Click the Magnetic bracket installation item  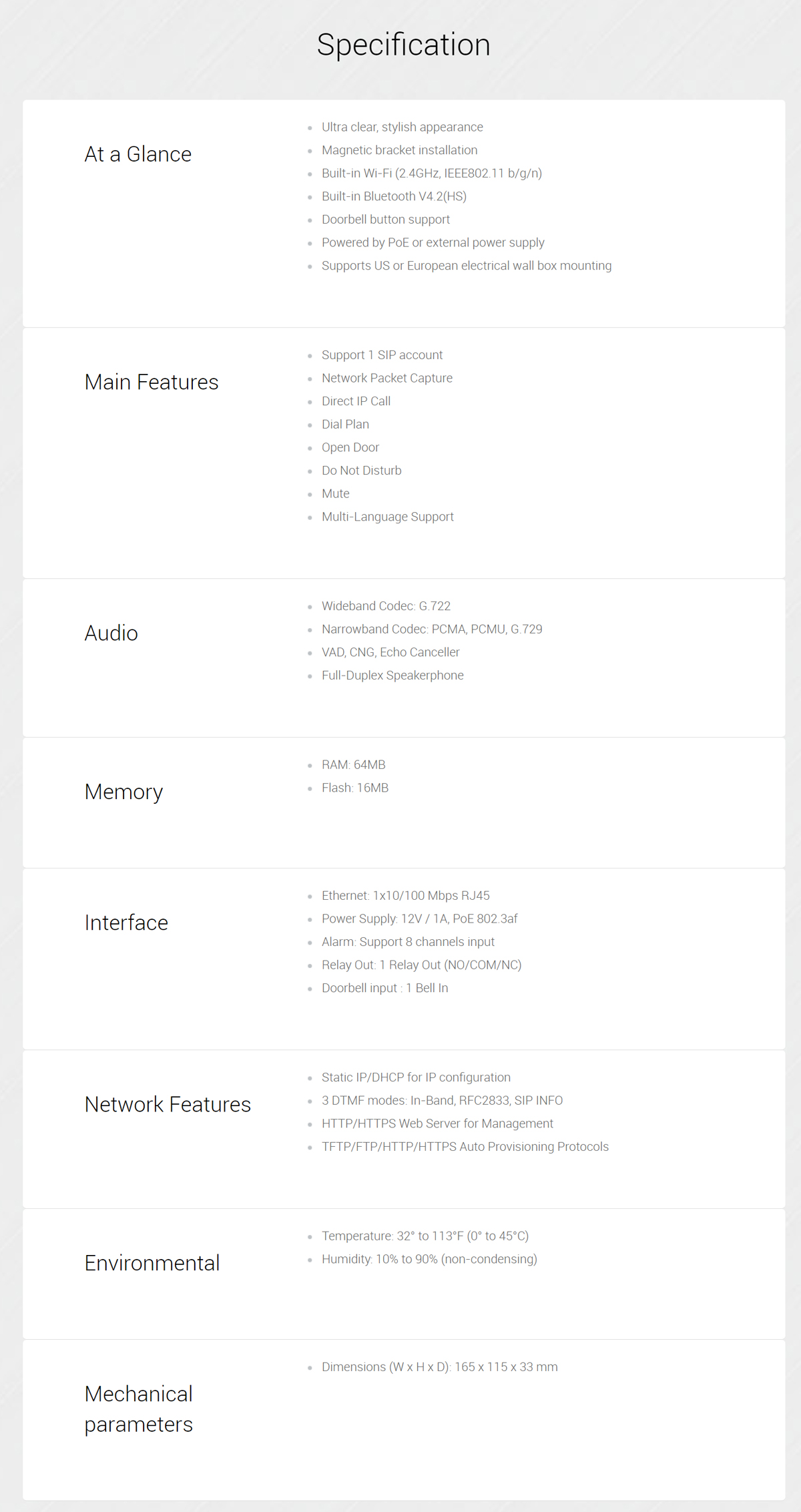399,150
